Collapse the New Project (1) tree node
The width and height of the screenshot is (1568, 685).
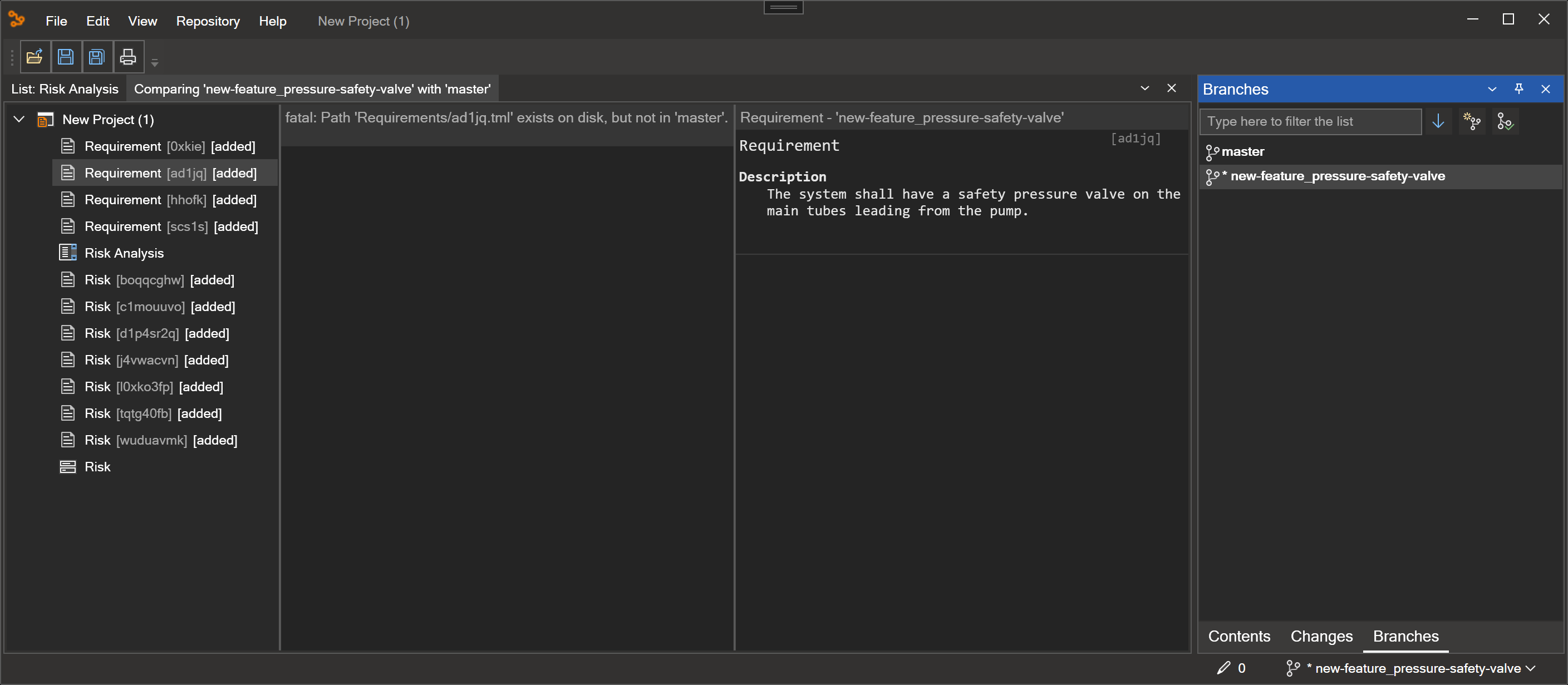click(19, 119)
